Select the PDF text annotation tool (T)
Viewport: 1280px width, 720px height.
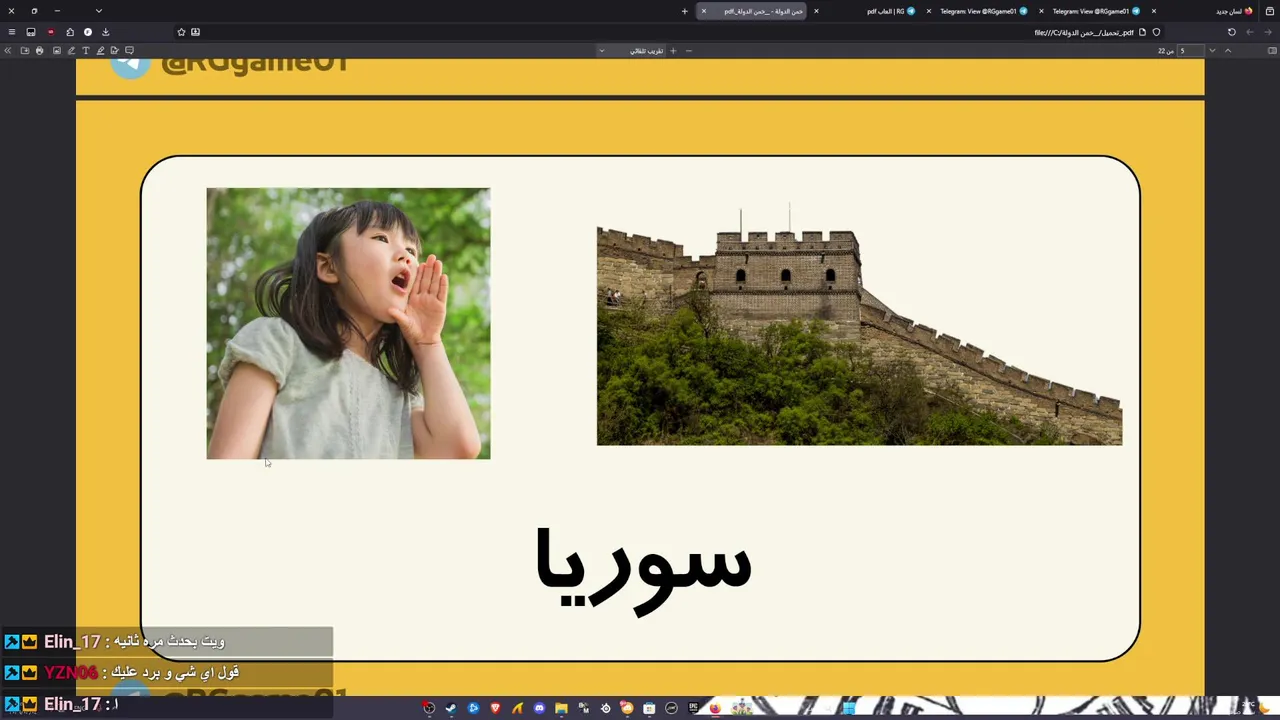pyautogui.click(x=86, y=50)
